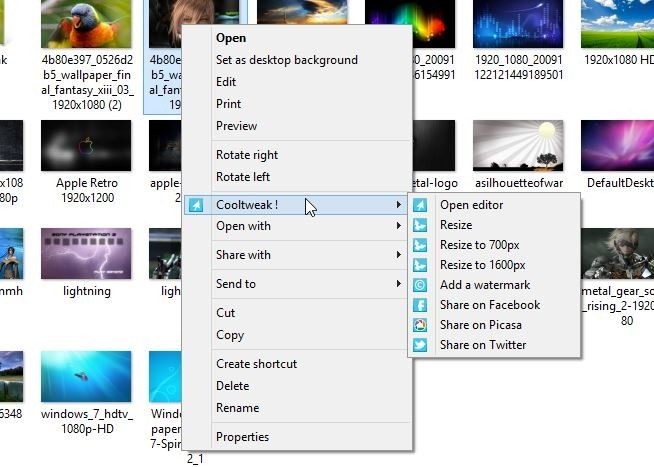Choose Rename in the context menu
Image resolution: width=654 pixels, height=467 pixels.
237,408
